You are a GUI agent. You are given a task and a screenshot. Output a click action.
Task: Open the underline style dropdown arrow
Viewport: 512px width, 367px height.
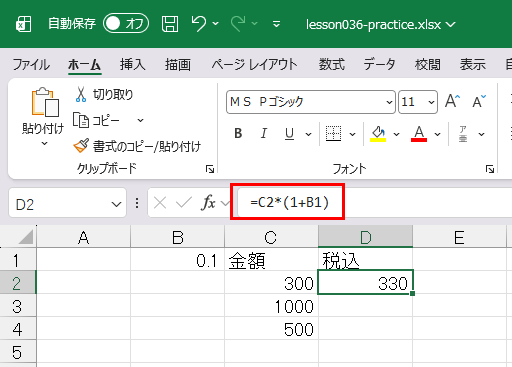pos(308,134)
